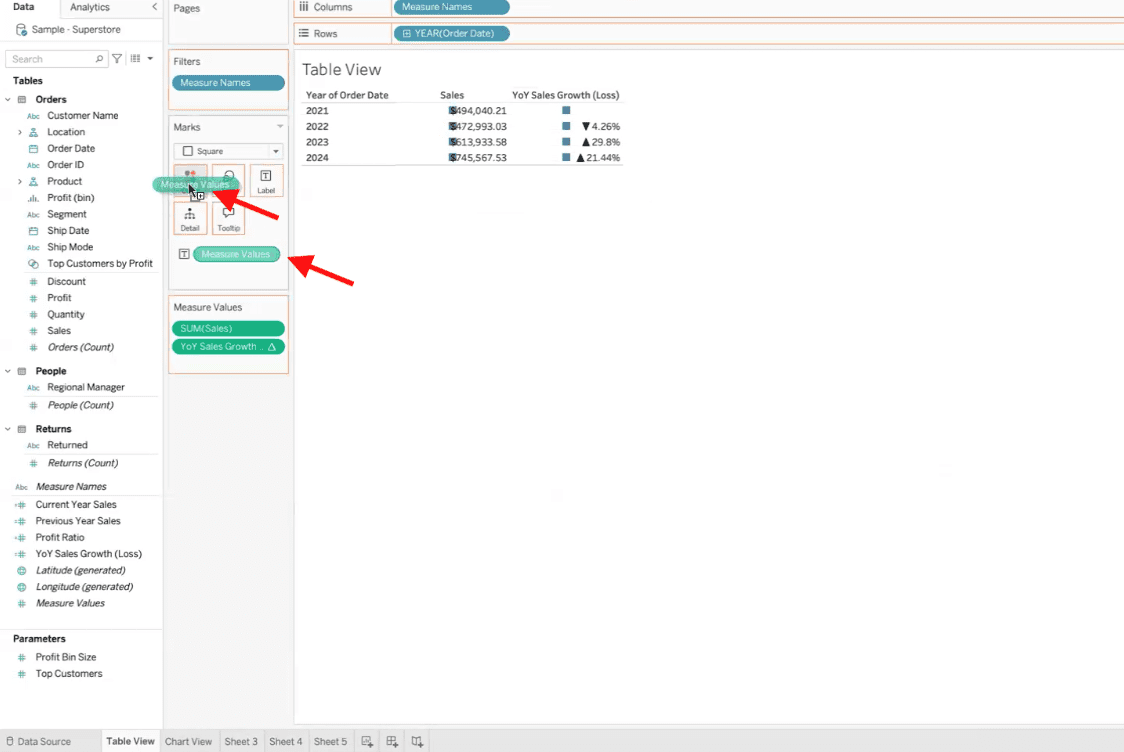Select the SUM(Sales) pill in Measure Values
The width and height of the screenshot is (1124, 752).
pos(227,327)
